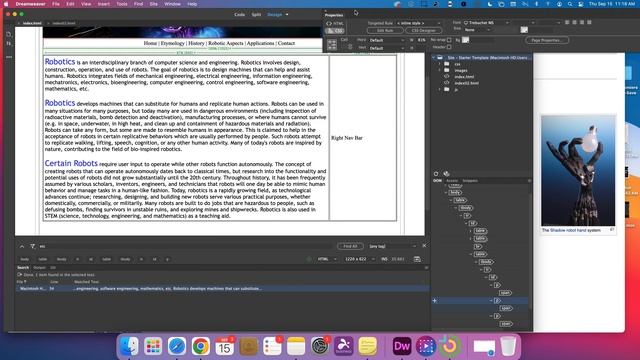Open the Design view dropdown arrow

coord(287,15)
